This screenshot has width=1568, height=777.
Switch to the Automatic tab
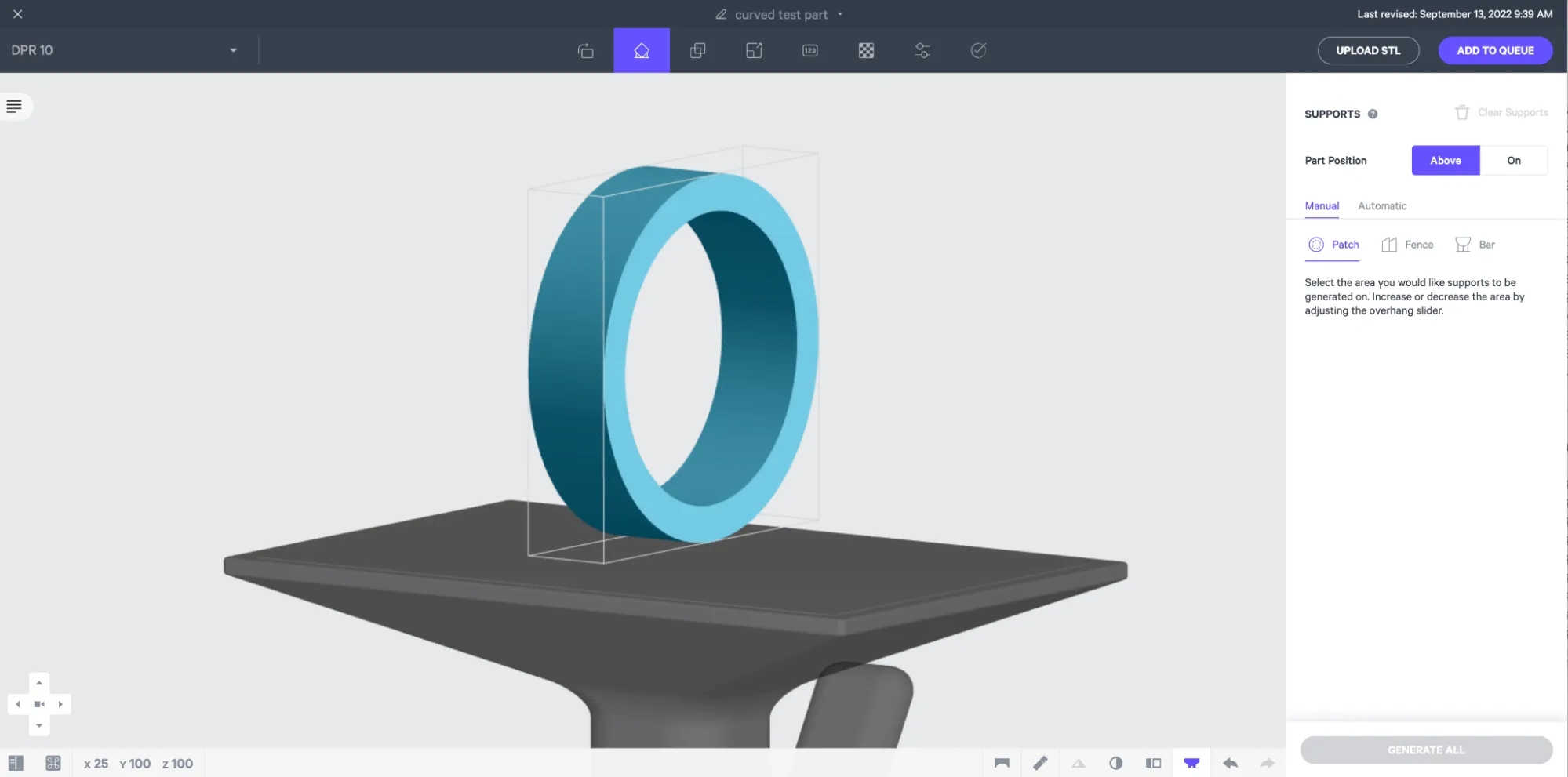click(x=1382, y=205)
